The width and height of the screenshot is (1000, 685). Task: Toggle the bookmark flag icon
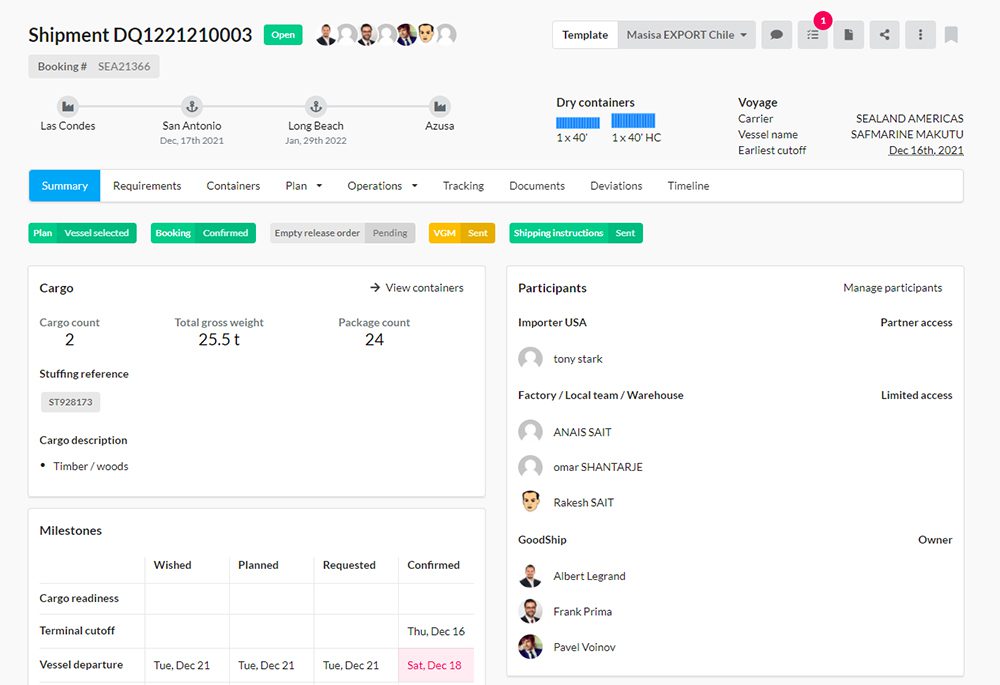tap(951, 34)
